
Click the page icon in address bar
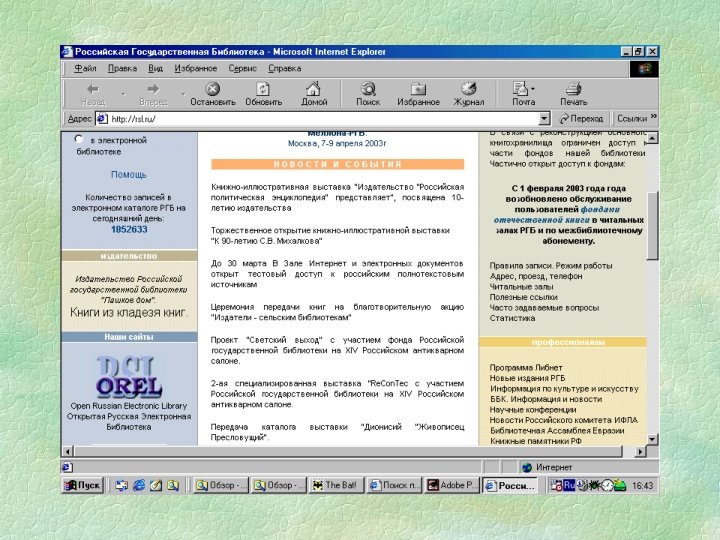tap(102, 118)
